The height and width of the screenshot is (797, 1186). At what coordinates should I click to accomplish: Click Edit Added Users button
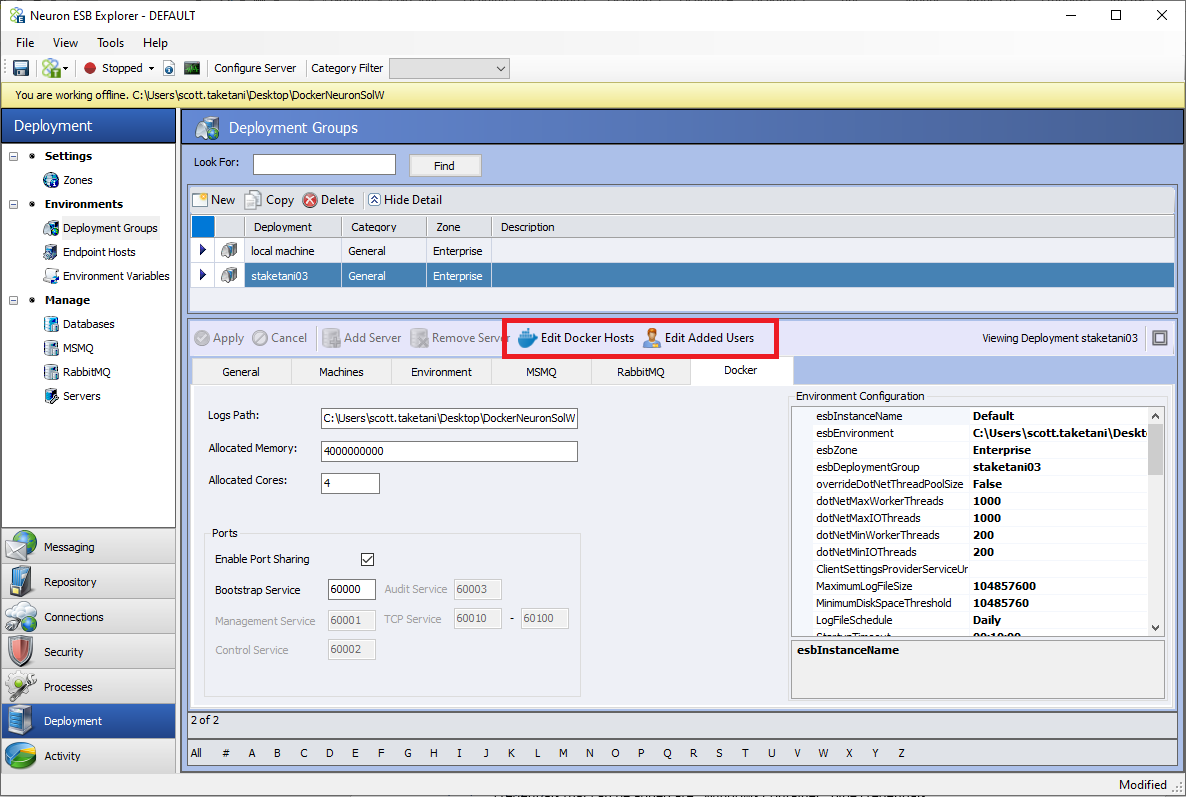699,338
